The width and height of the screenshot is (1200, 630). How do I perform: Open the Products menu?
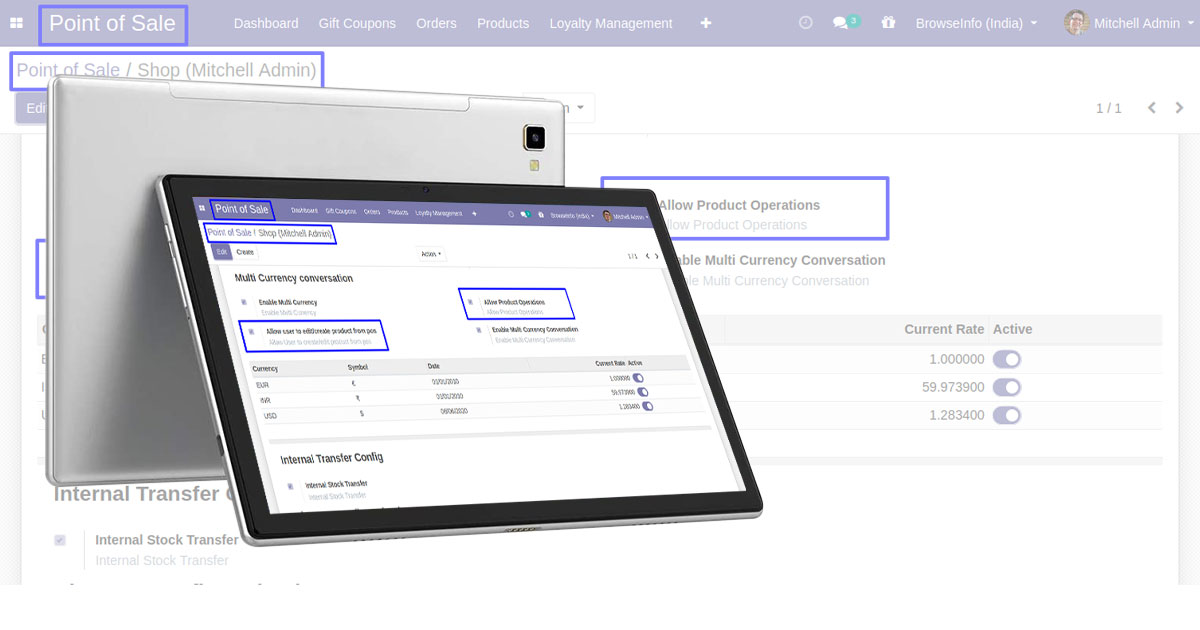(x=503, y=23)
